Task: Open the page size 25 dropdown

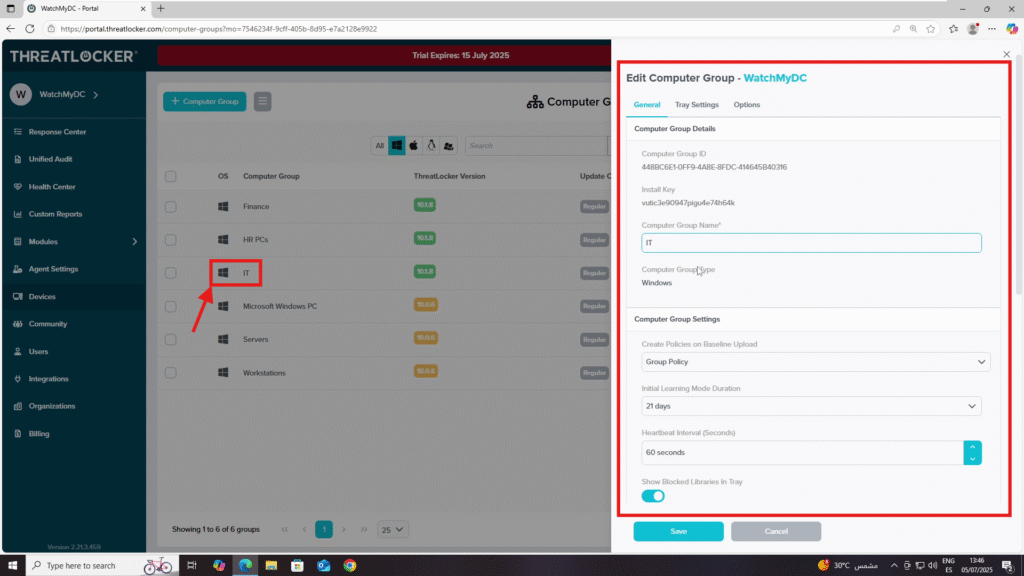Action: pos(392,530)
